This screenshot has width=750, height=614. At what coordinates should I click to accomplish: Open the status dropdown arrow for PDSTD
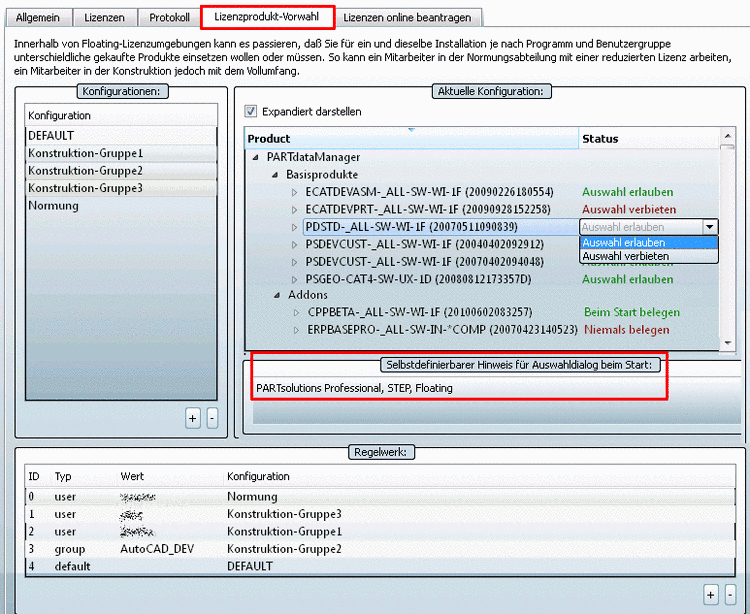point(710,227)
